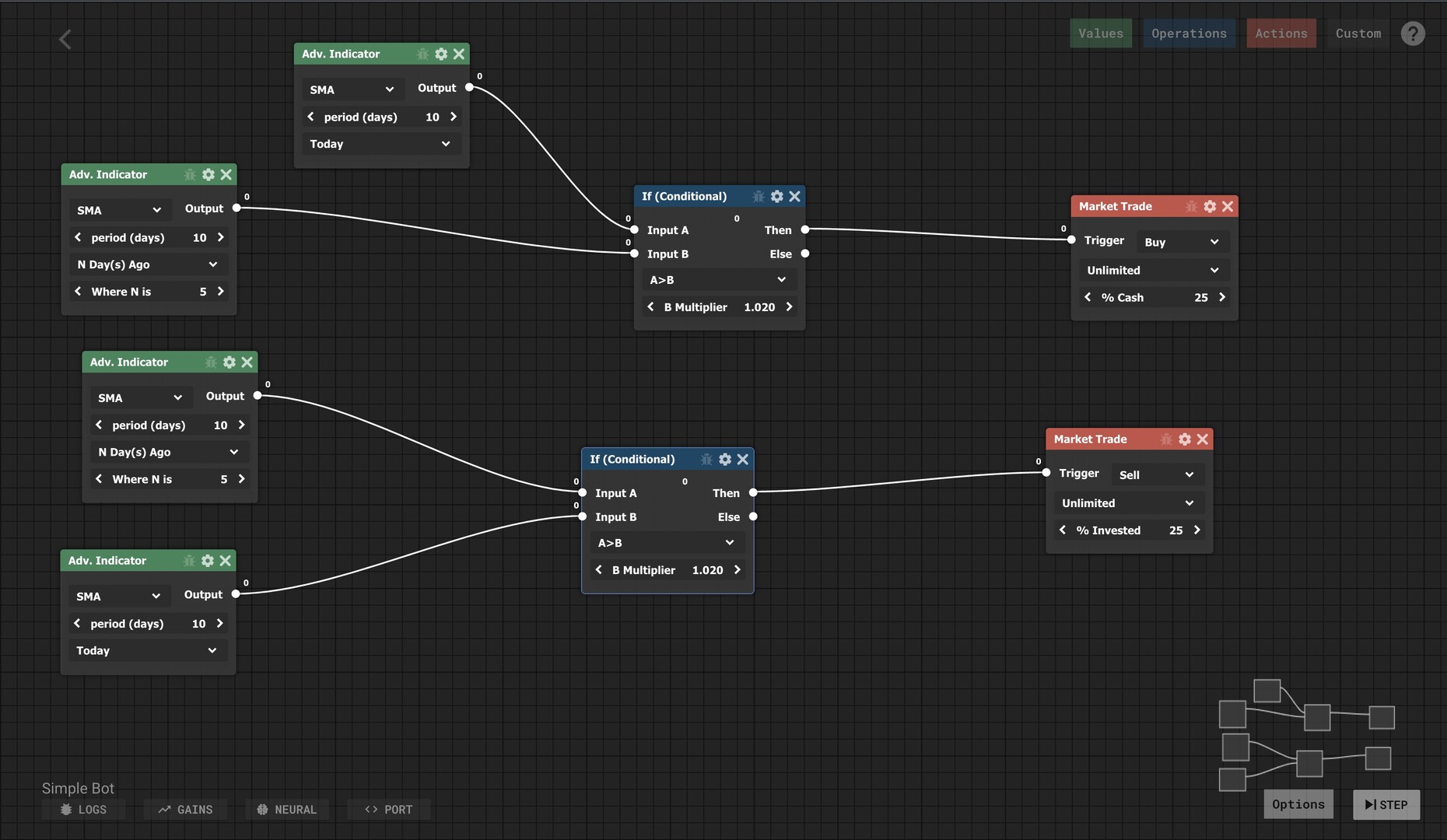
Task: Switch to the Actions tab
Action: [1281, 33]
